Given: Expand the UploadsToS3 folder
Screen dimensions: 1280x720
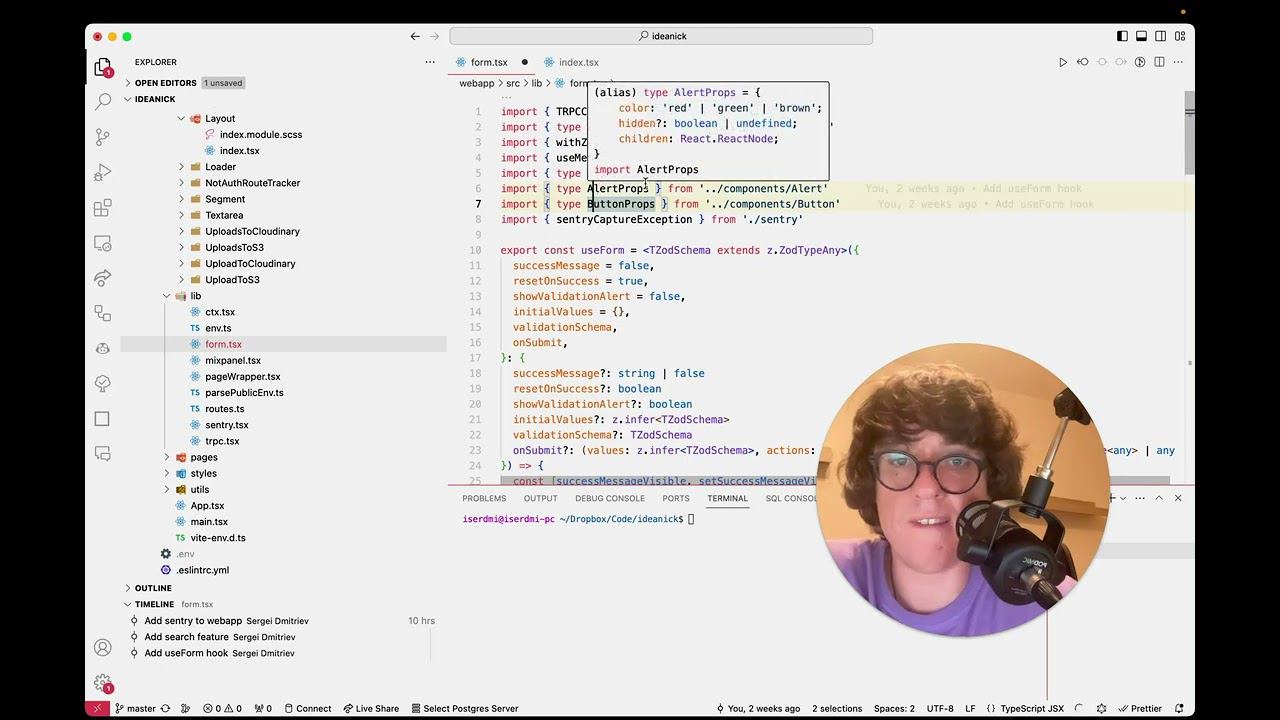Looking at the screenshot, I should tap(284, 247).
